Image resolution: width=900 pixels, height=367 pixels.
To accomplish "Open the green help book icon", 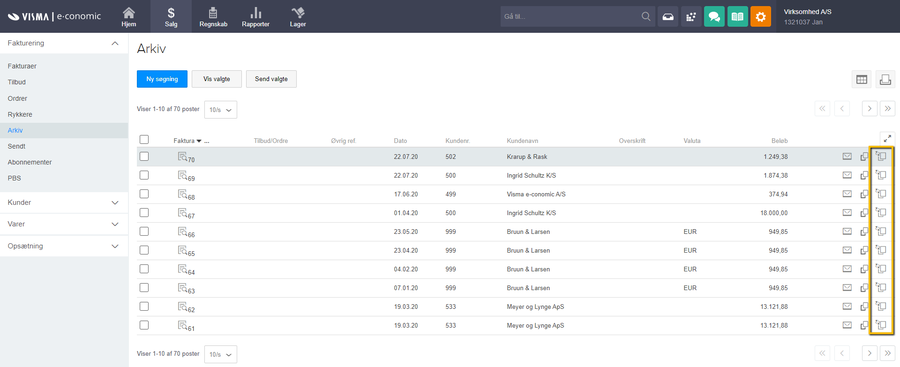I will click(738, 17).
